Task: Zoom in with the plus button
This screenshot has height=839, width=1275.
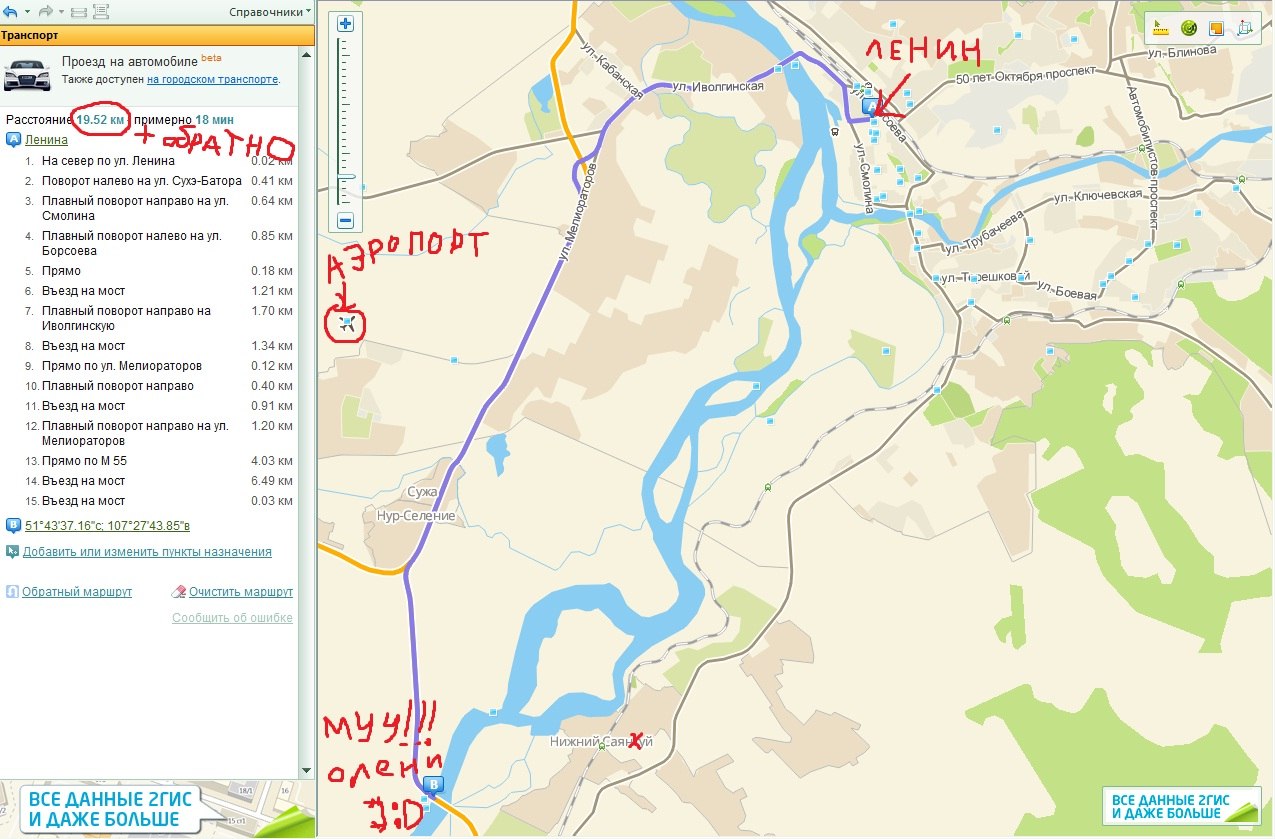Action: 346,23
